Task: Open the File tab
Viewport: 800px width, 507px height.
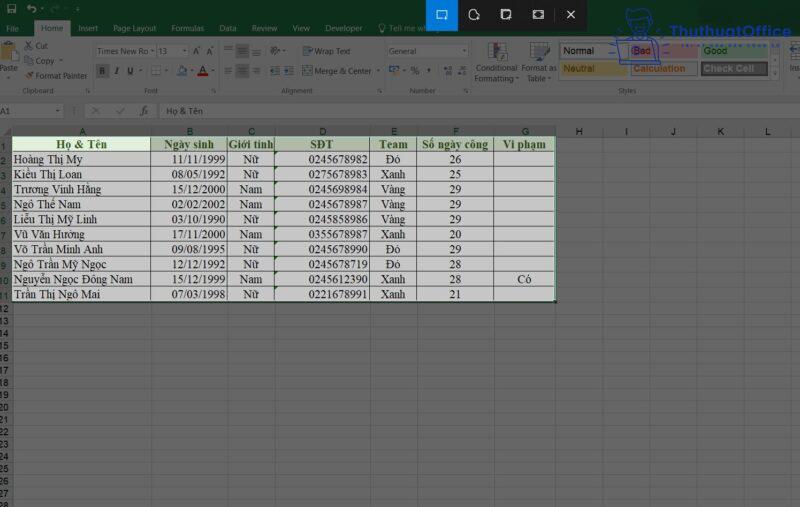Action: click(12, 28)
